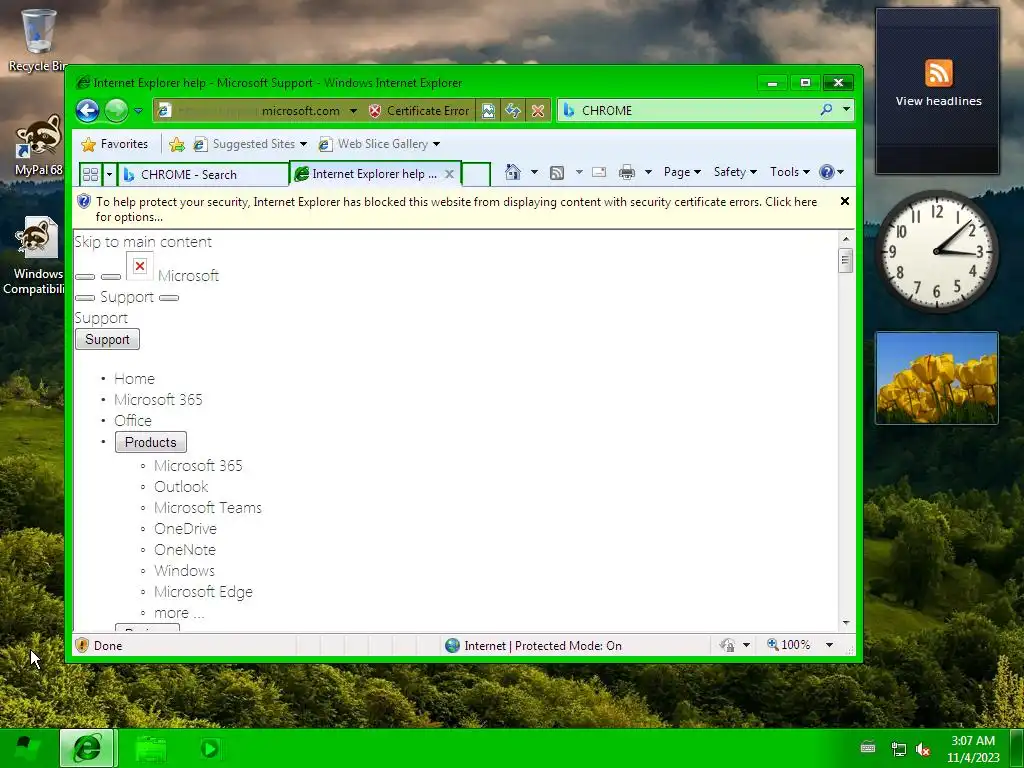Click the broken Microsoft logo image
The height and width of the screenshot is (768, 1024).
pos(140,266)
